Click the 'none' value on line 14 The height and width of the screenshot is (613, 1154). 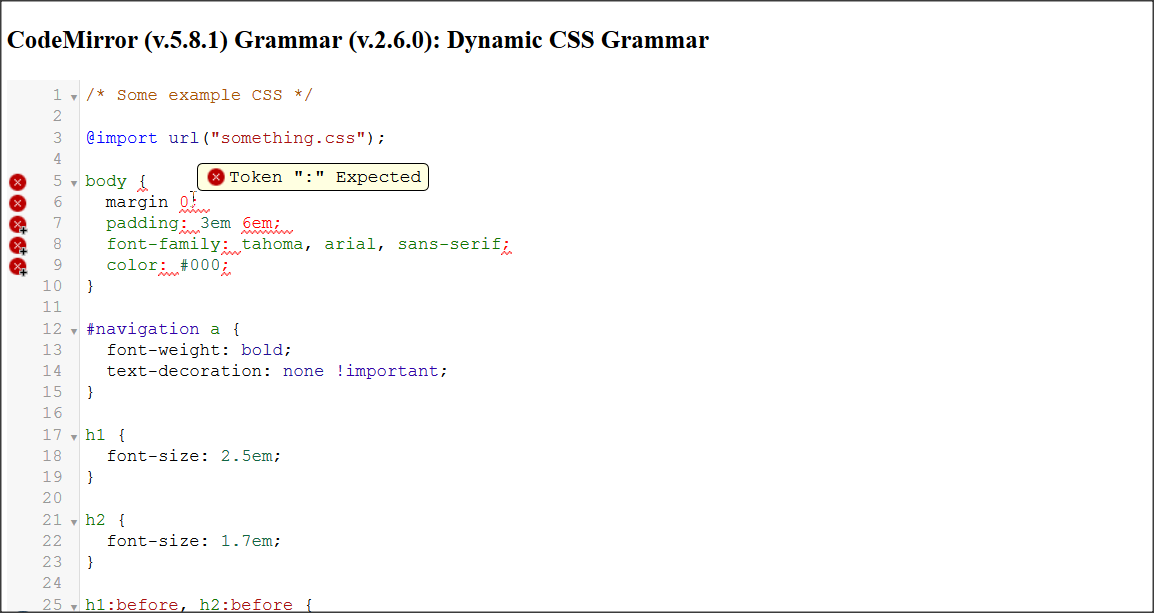point(304,371)
